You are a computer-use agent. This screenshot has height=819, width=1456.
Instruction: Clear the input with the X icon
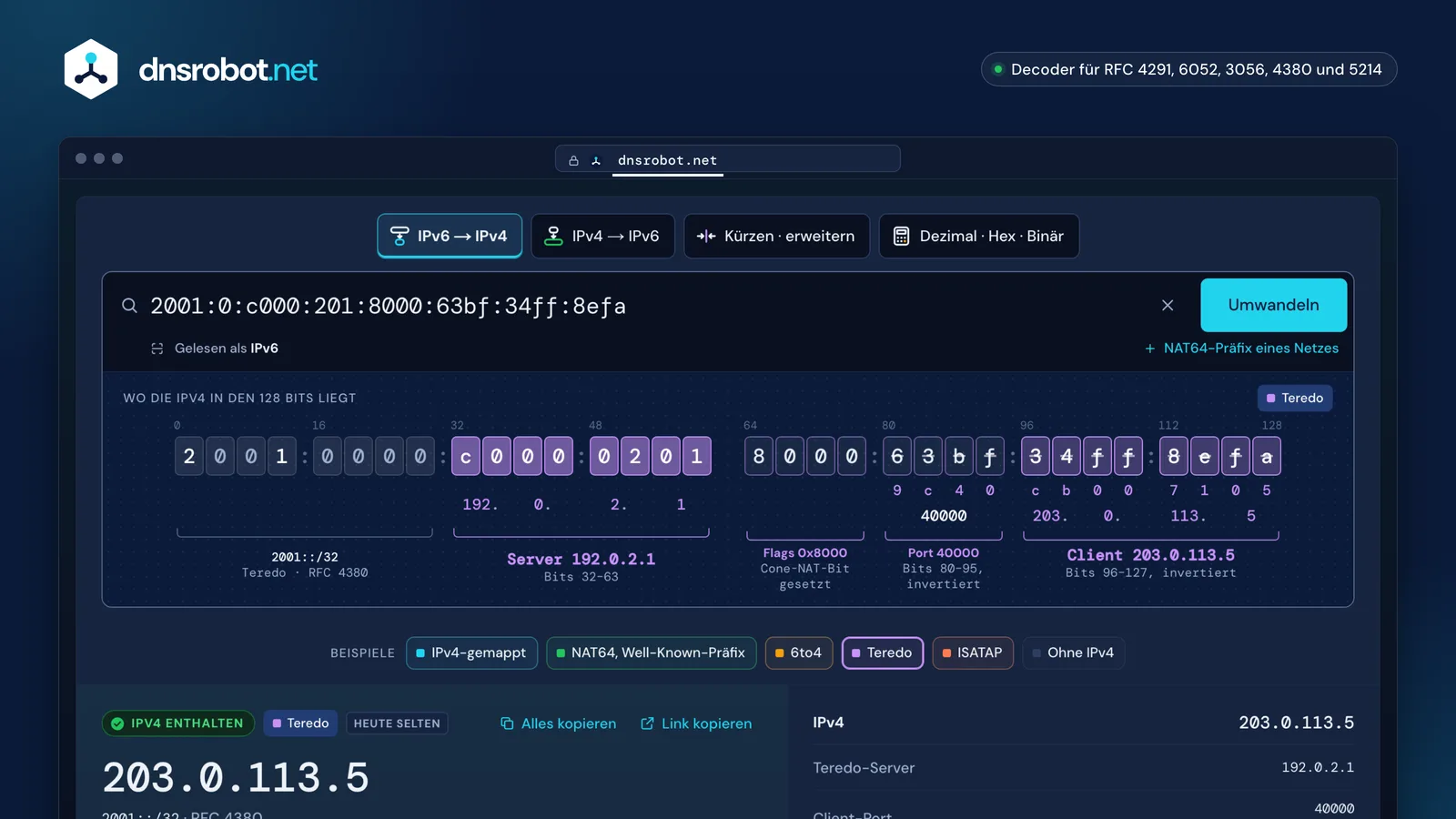pos(1168,306)
